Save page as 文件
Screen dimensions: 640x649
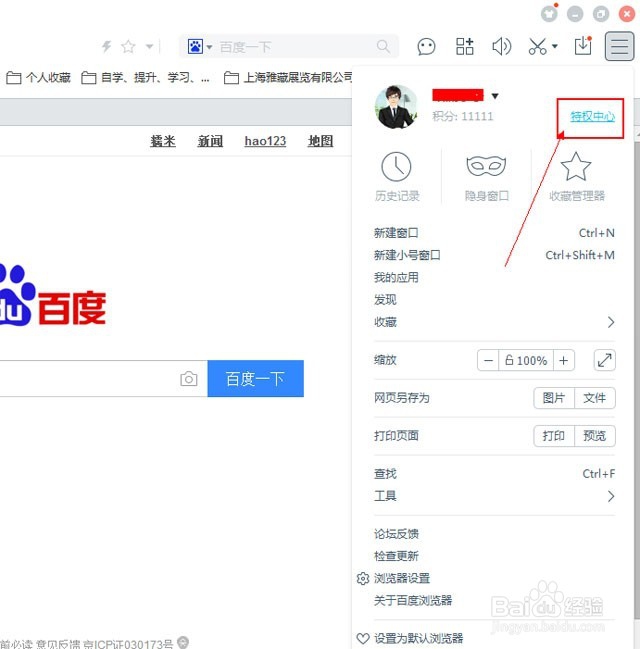pyautogui.click(x=595, y=398)
